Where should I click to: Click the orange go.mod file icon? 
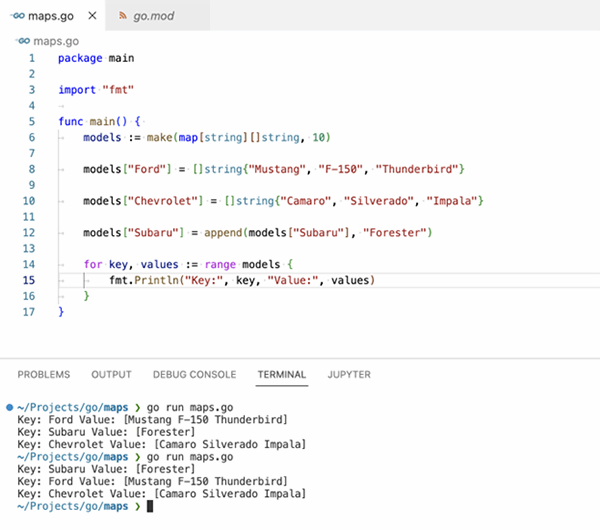coord(123,17)
